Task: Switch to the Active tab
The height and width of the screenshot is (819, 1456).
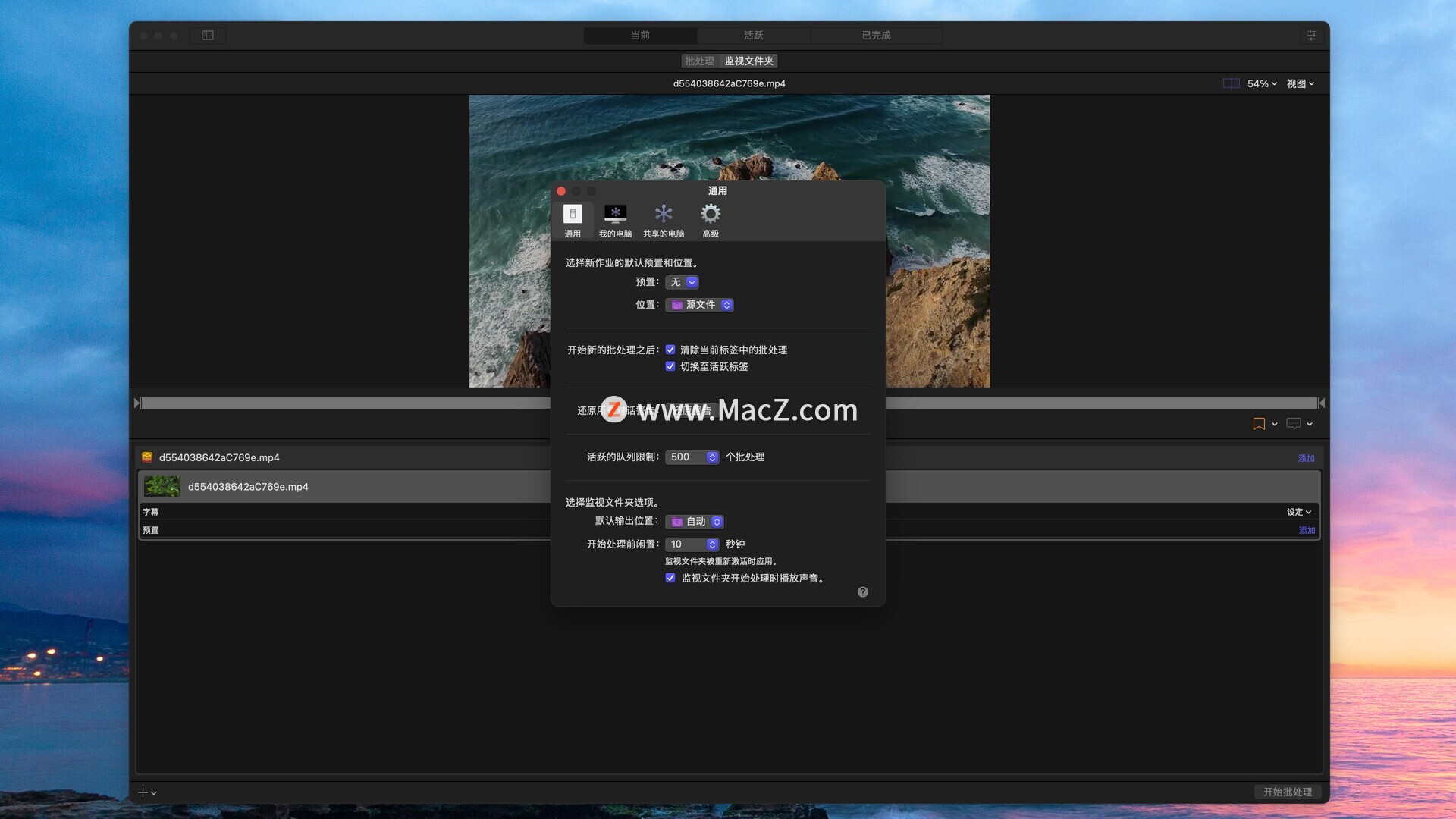Action: 753,36
